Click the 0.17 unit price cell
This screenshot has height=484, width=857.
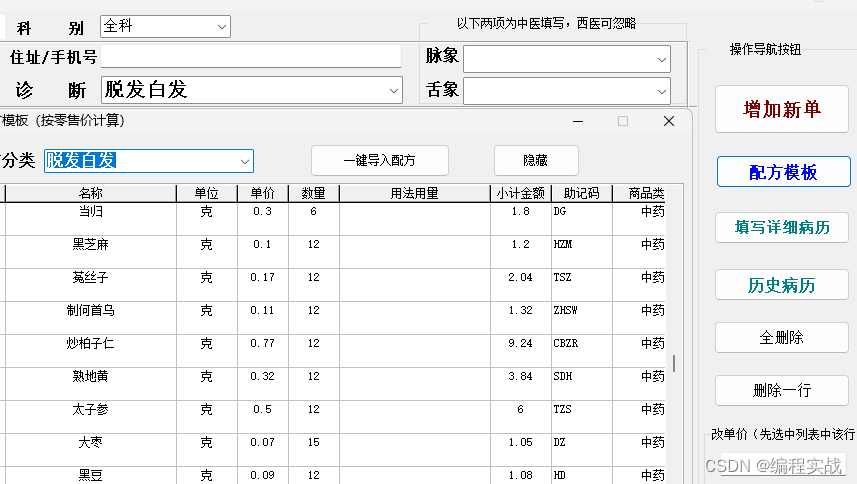(x=262, y=285)
